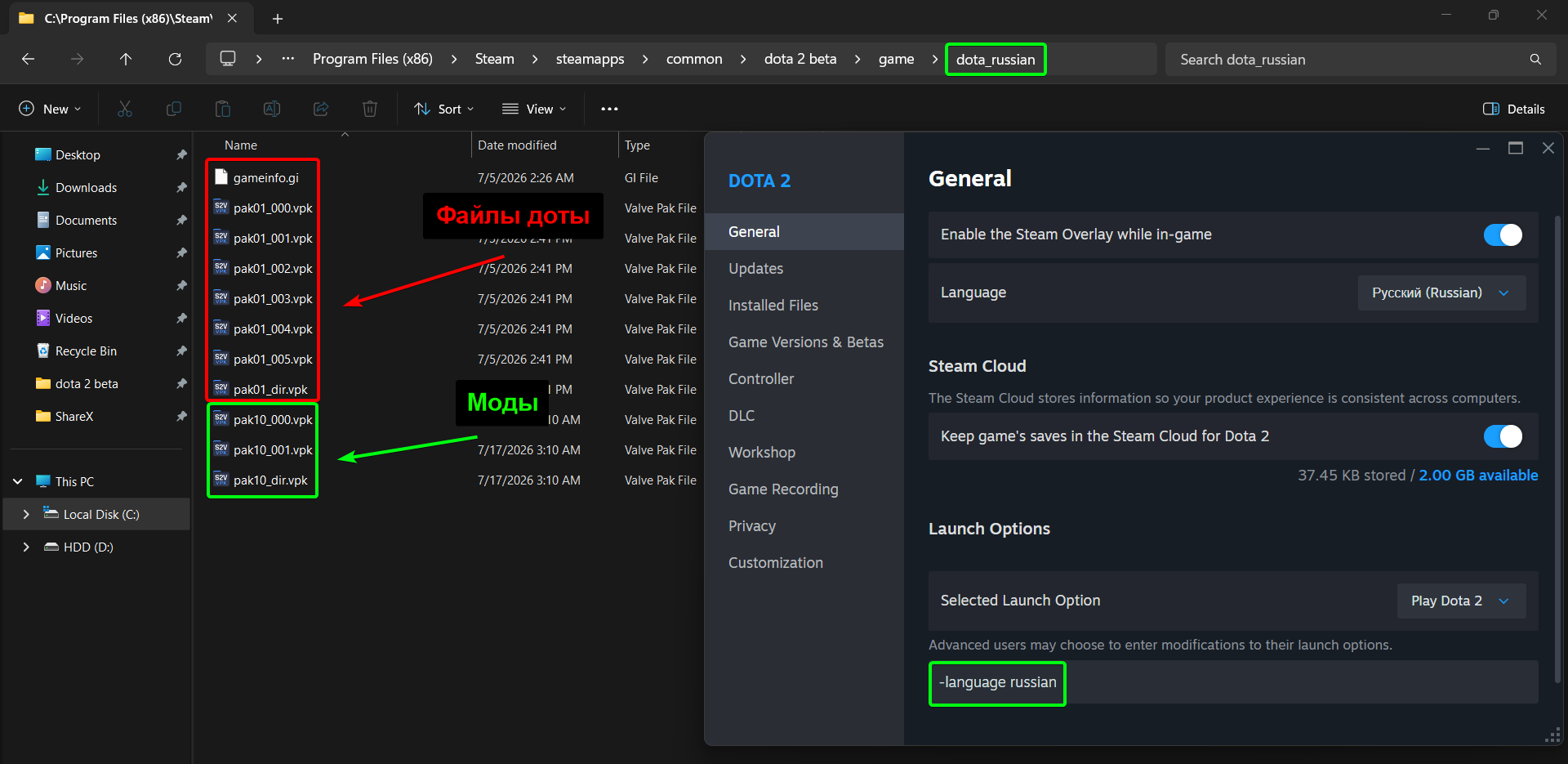The height and width of the screenshot is (764, 1568).
Task: Open the See more ellipsis menu
Action: pos(609,109)
